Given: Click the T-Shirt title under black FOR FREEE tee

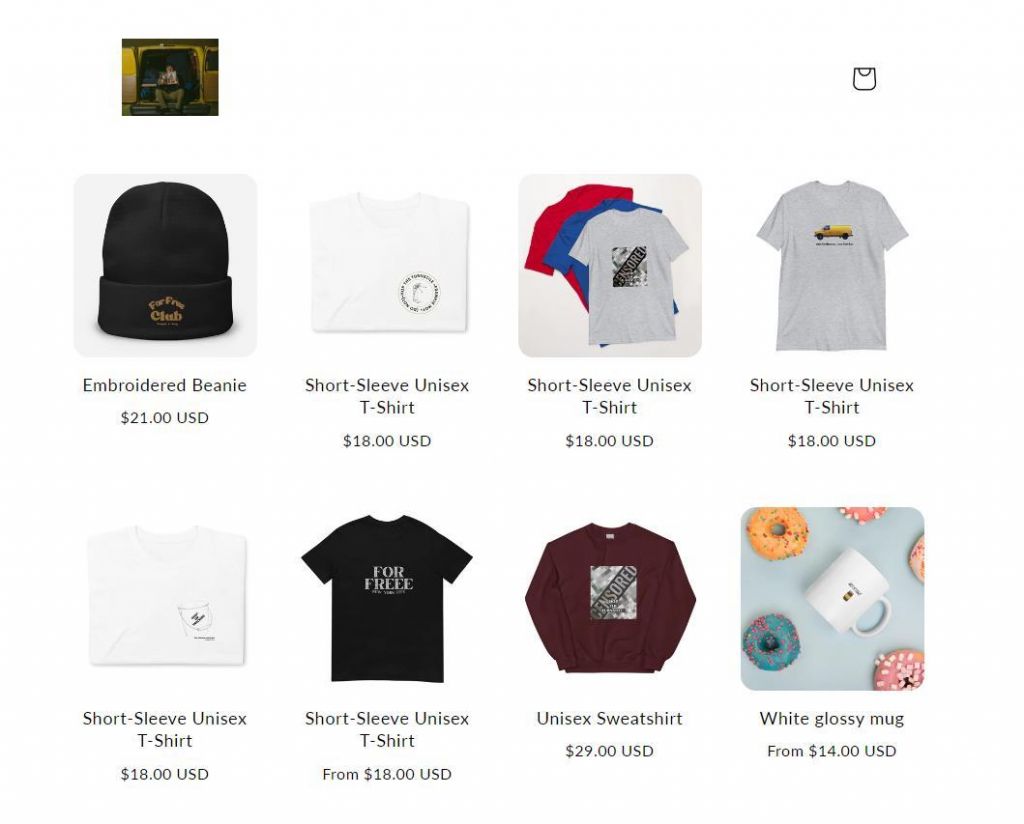Looking at the screenshot, I should 387,729.
